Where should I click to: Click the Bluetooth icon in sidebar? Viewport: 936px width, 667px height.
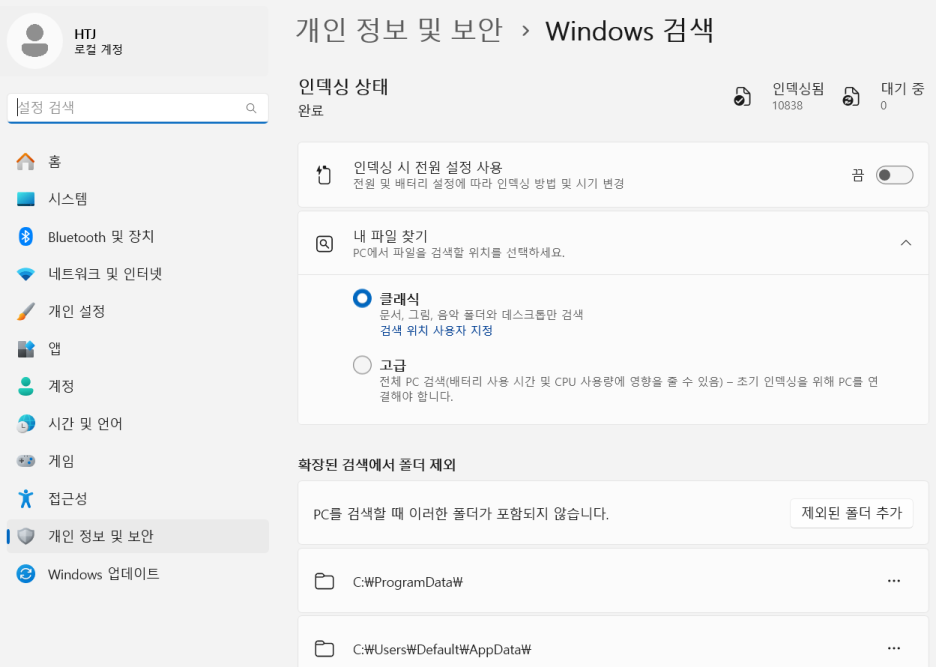[x=26, y=236]
